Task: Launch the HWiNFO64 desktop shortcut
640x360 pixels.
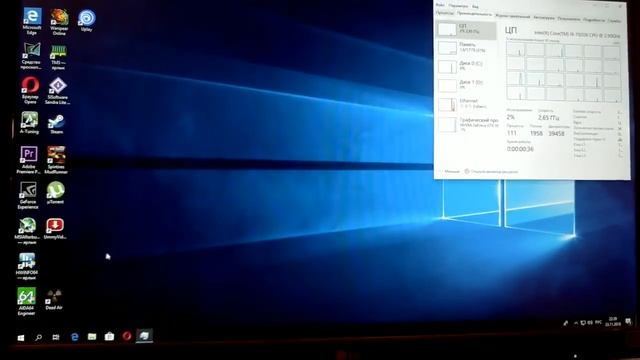Action: click(27, 267)
